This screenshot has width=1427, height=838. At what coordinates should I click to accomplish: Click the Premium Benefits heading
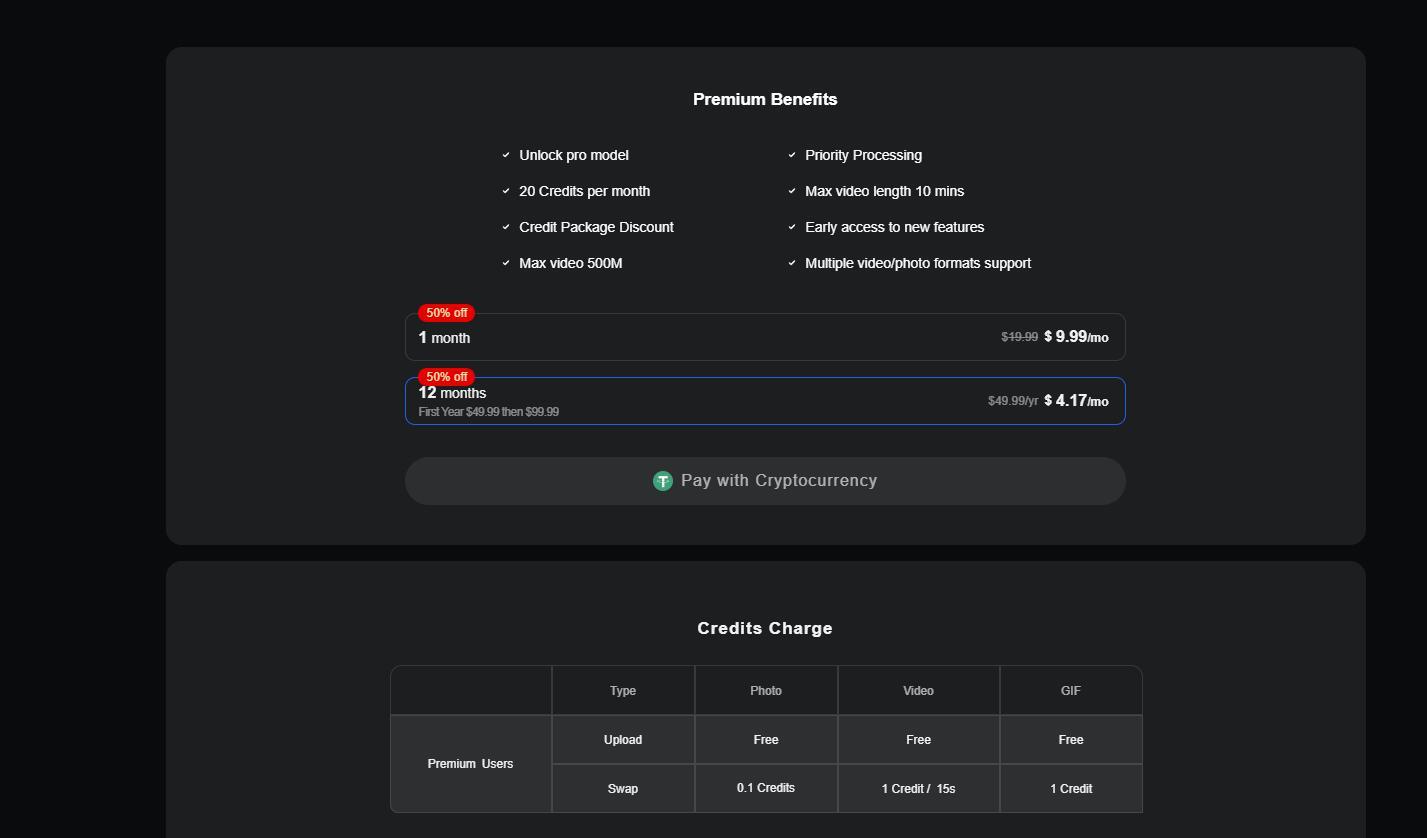[765, 99]
